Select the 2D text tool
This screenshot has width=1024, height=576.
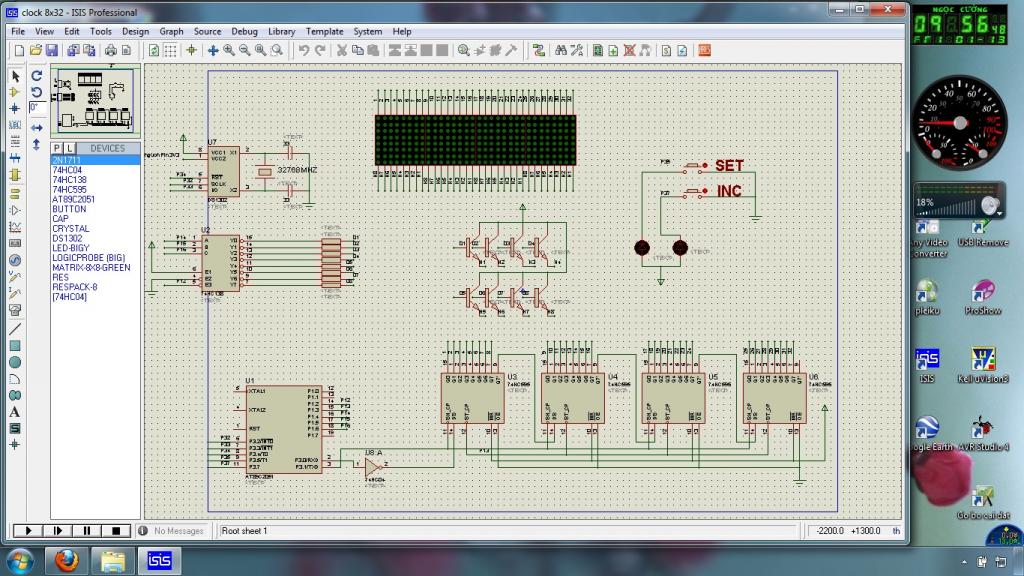pos(15,411)
